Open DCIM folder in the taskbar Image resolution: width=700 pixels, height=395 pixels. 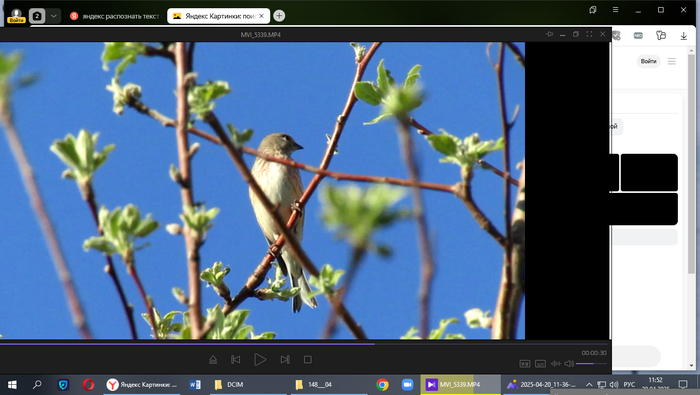point(229,384)
